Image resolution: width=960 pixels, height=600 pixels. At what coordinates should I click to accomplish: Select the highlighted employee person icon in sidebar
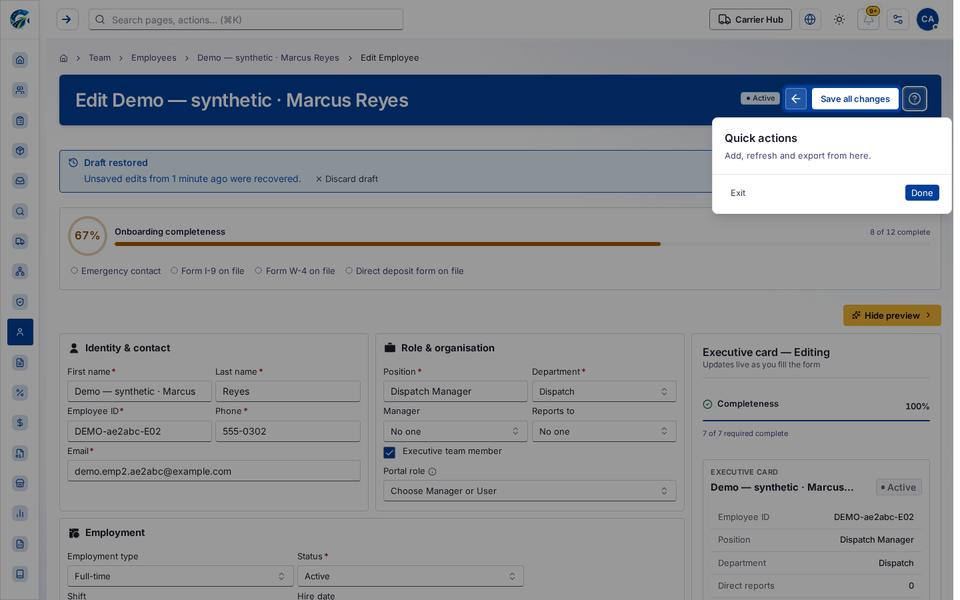pos(20,332)
